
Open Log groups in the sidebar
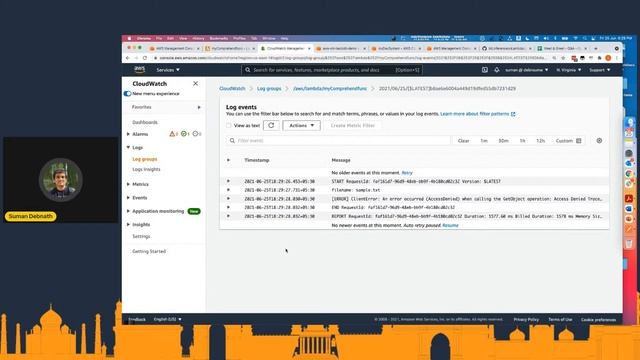point(144,159)
